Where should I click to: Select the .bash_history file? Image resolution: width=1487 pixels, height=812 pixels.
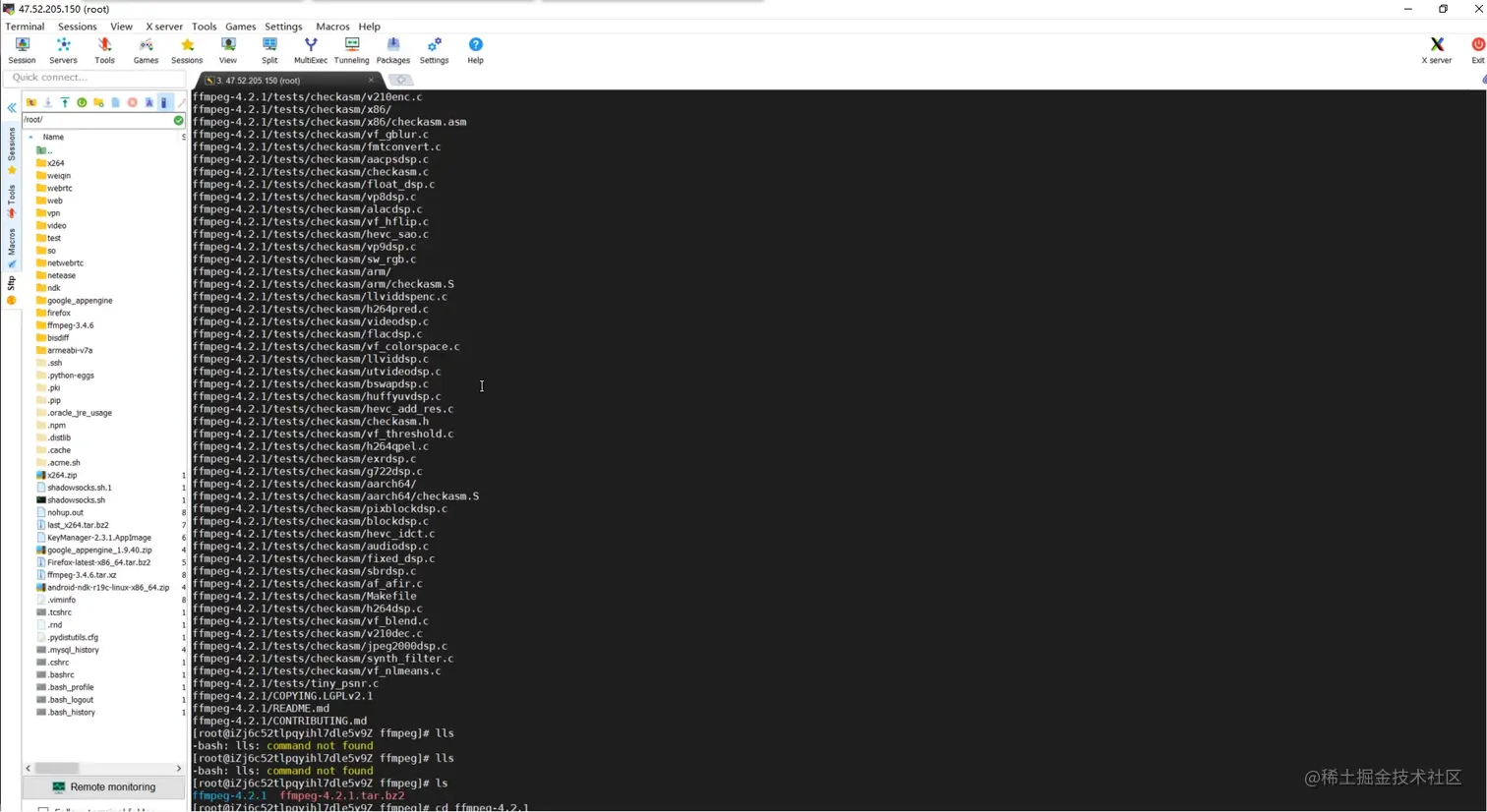click(66, 713)
